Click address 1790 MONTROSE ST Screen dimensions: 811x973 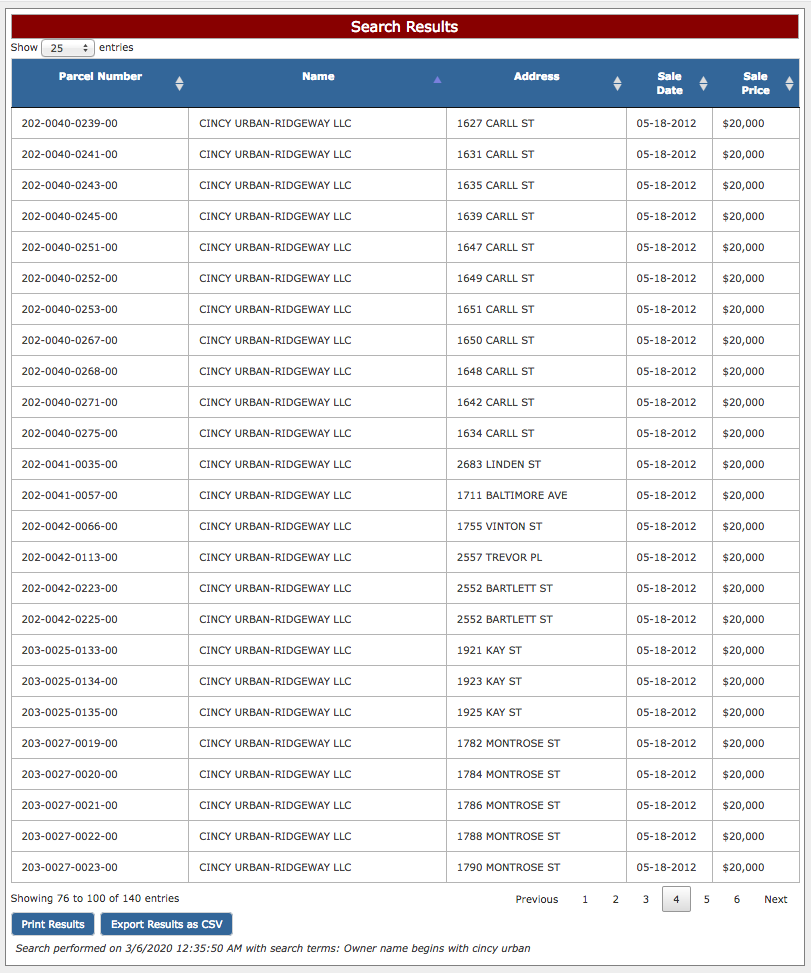pyautogui.click(x=508, y=868)
